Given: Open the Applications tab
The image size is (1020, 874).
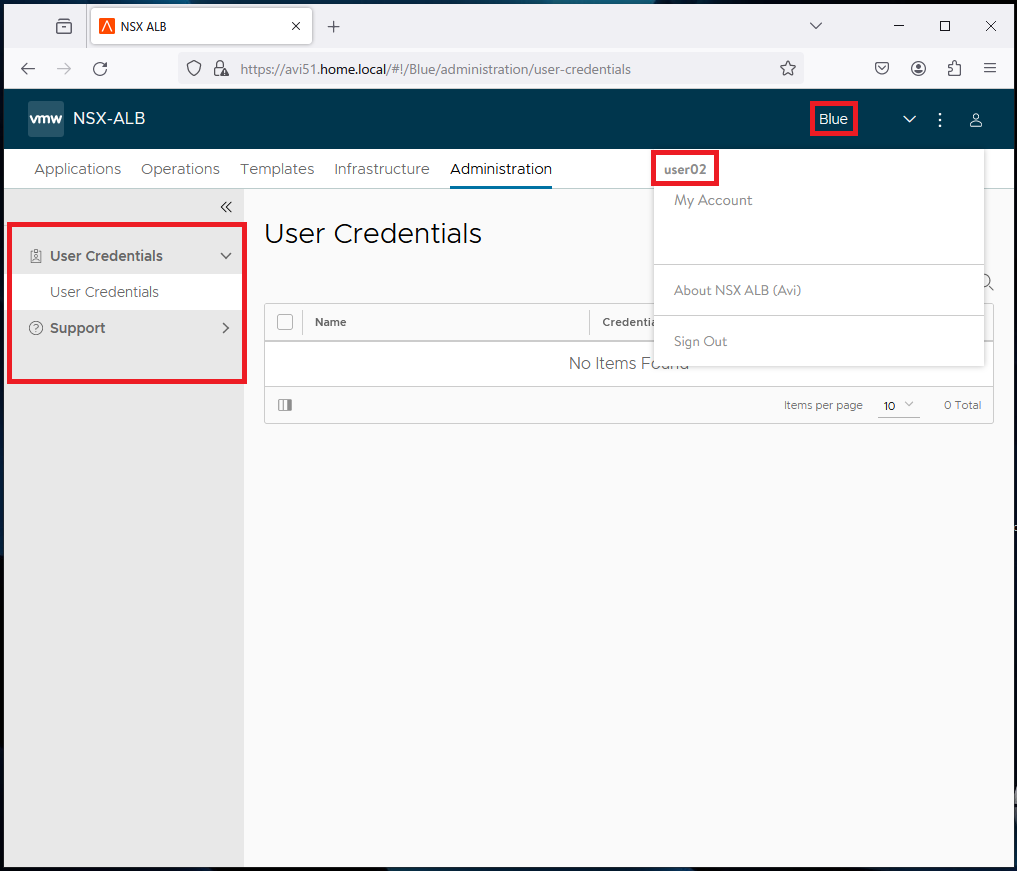Looking at the screenshot, I should coord(77,169).
